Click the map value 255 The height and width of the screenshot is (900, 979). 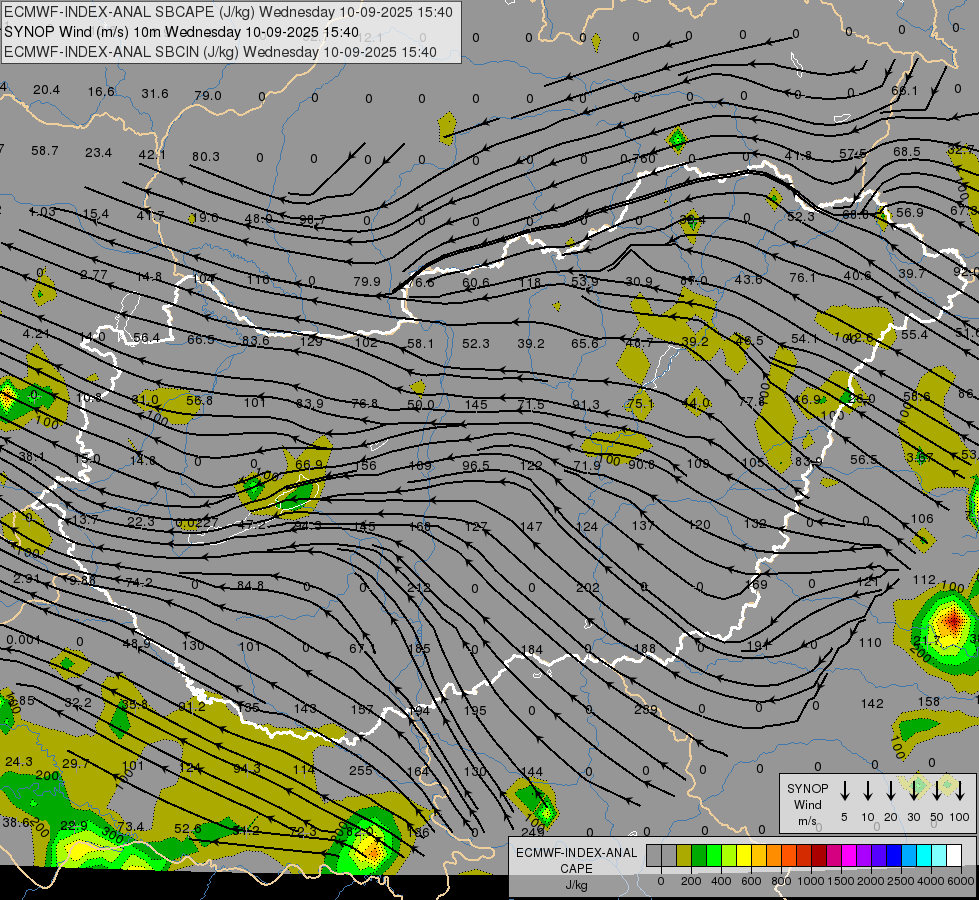click(361, 770)
